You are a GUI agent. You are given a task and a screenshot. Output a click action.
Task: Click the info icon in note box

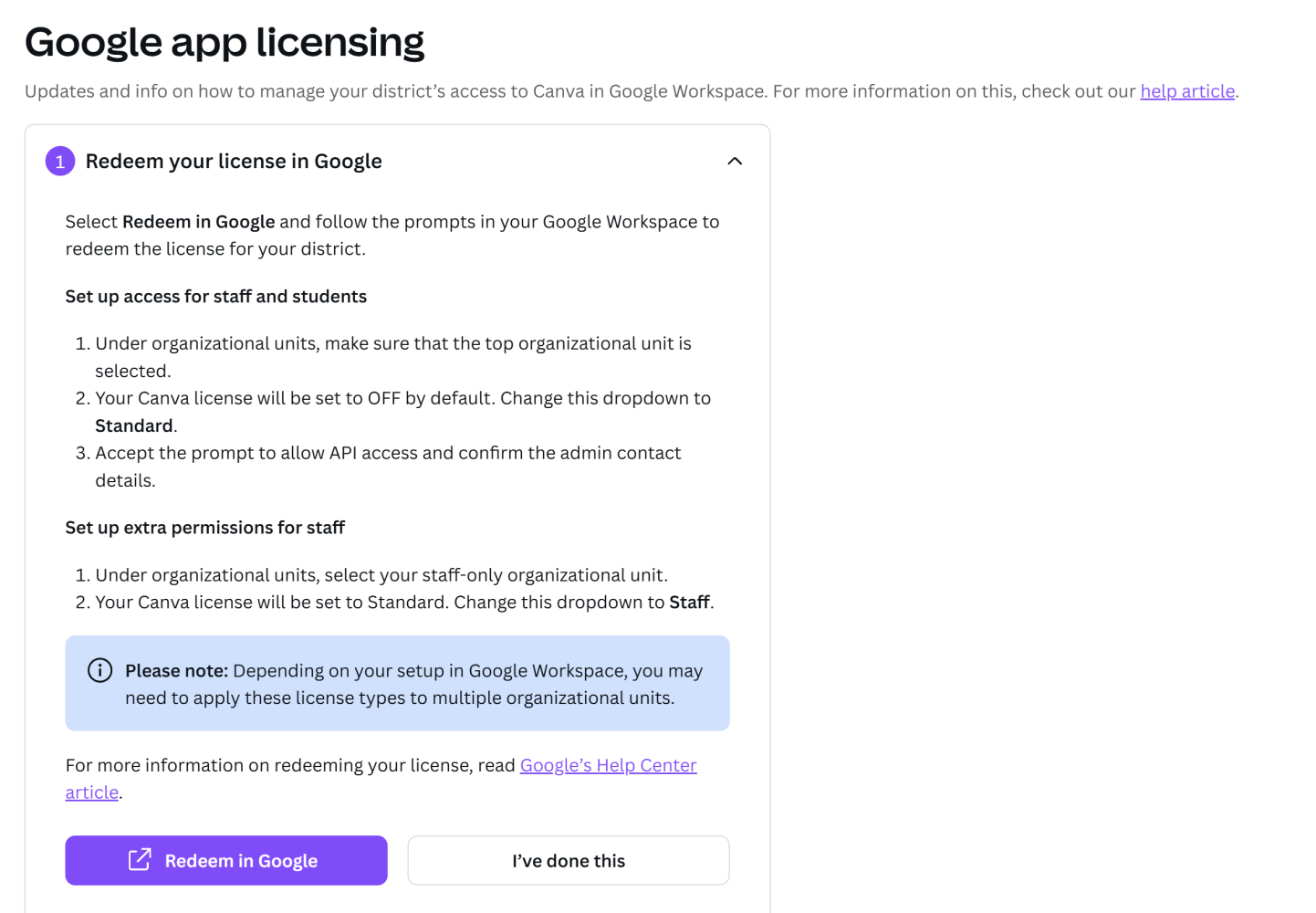(x=99, y=670)
